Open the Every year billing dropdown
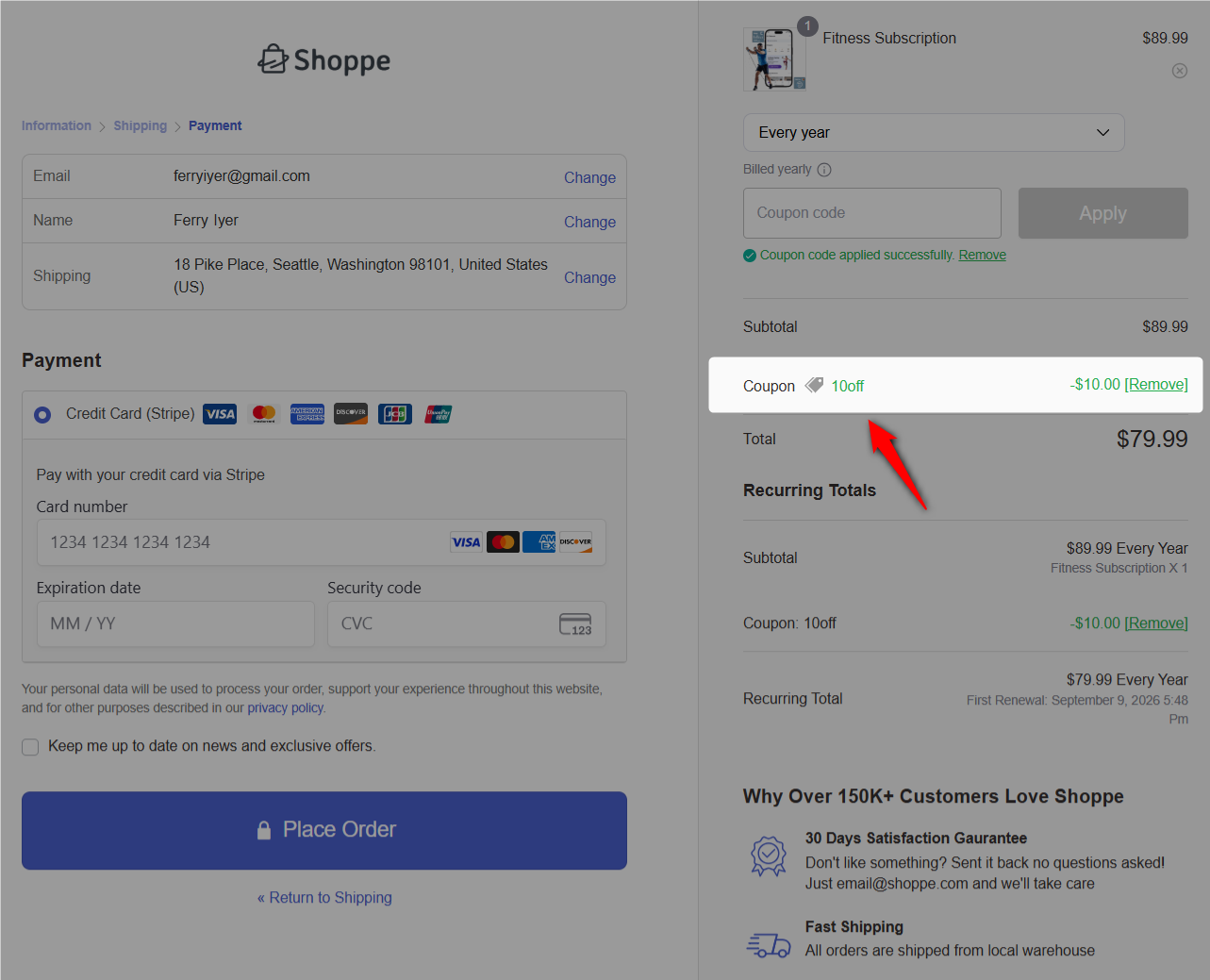The width and height of the screenshot is (1210, 980). (x=933, y=133)
